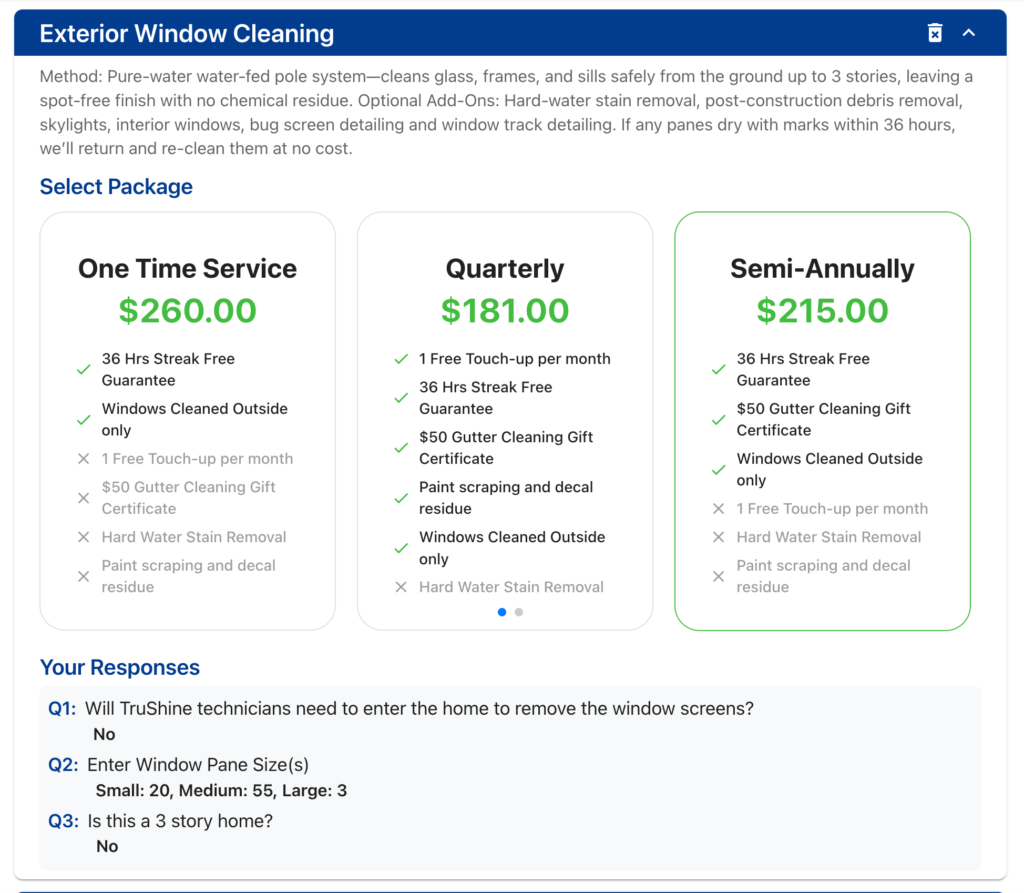
Task: Click the delete trash icon in header
Action: (x=934, y=34)
